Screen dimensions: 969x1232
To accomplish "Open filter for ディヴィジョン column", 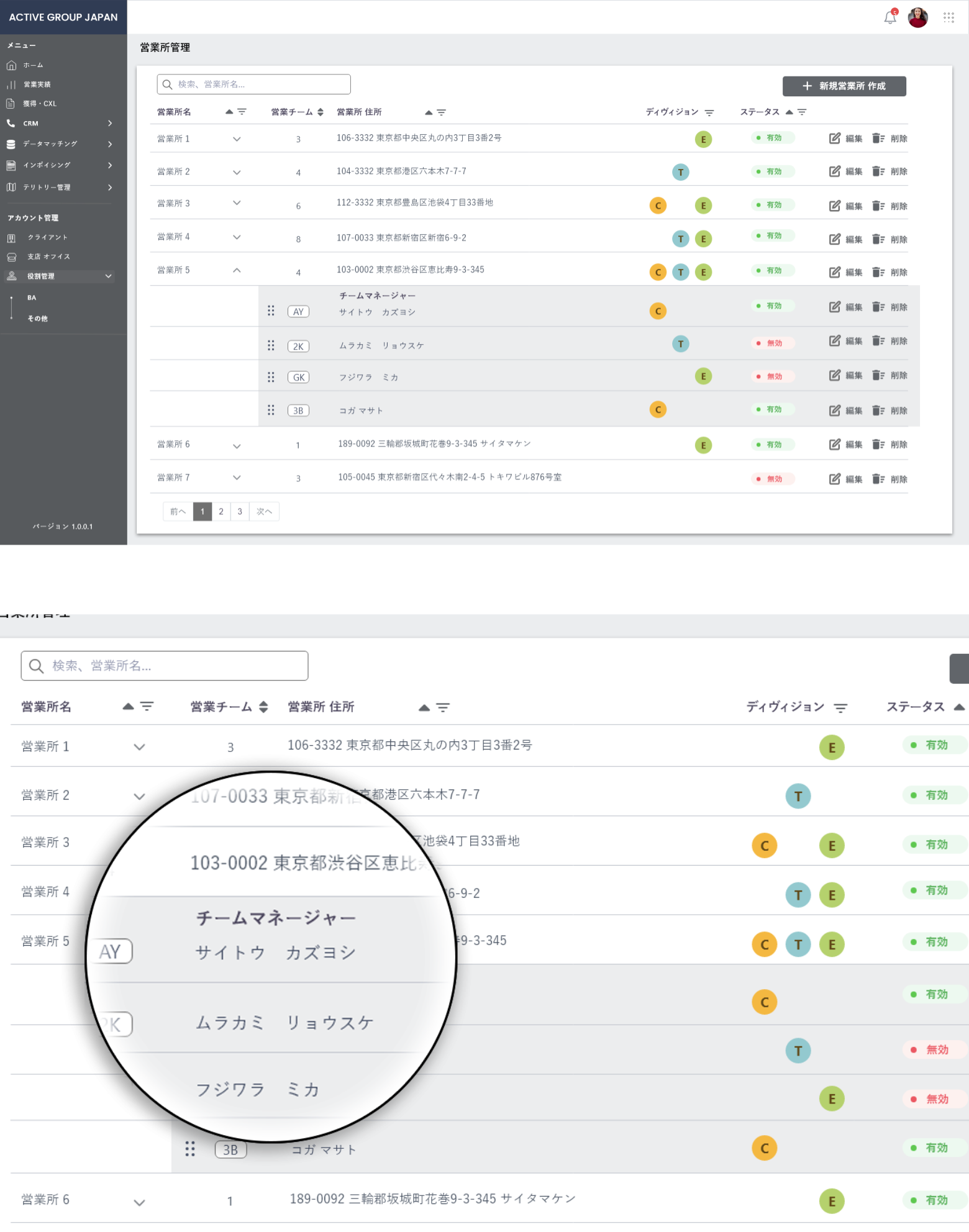I will (x=709, y=113).
